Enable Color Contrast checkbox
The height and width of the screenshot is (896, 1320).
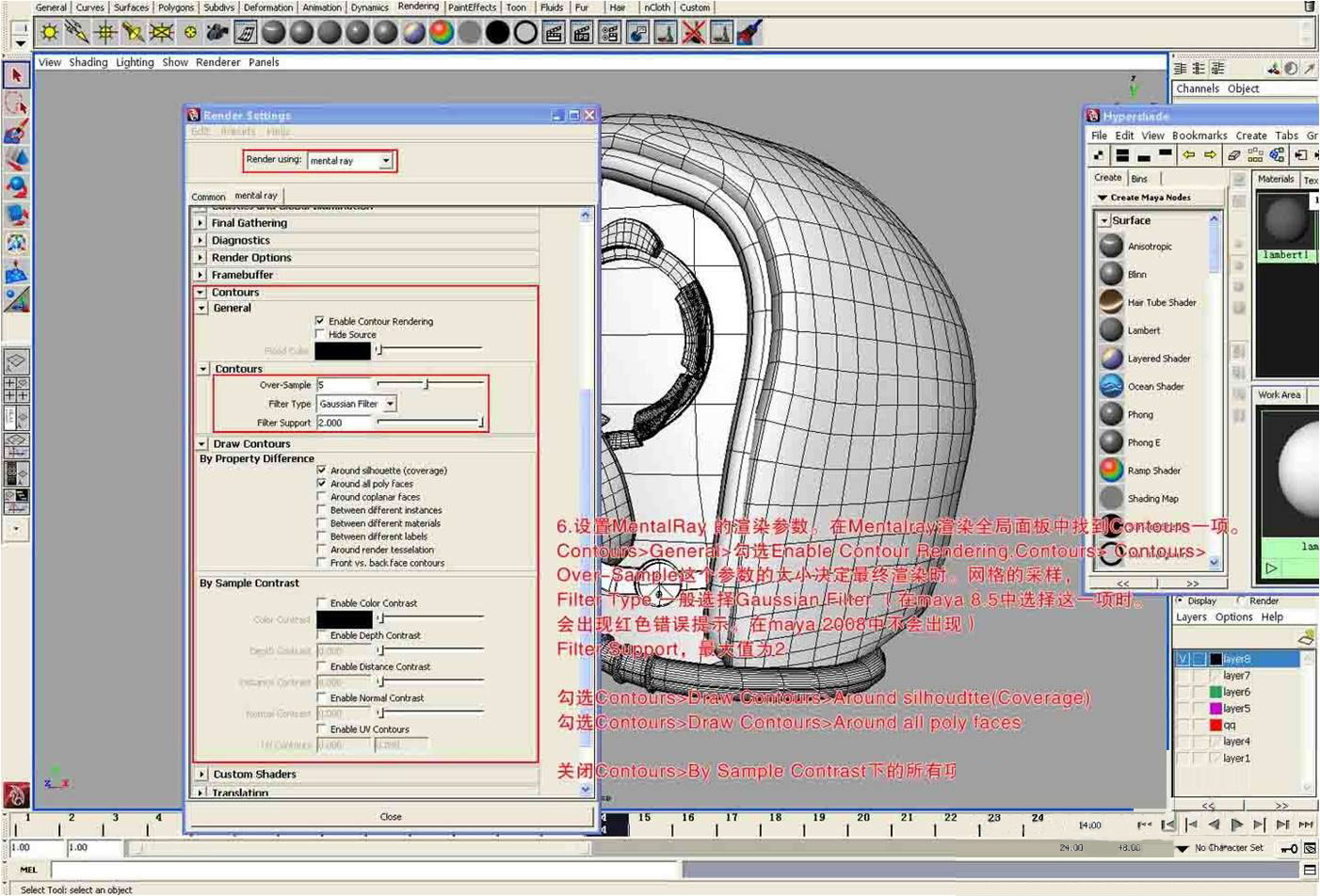coord(322,602)
